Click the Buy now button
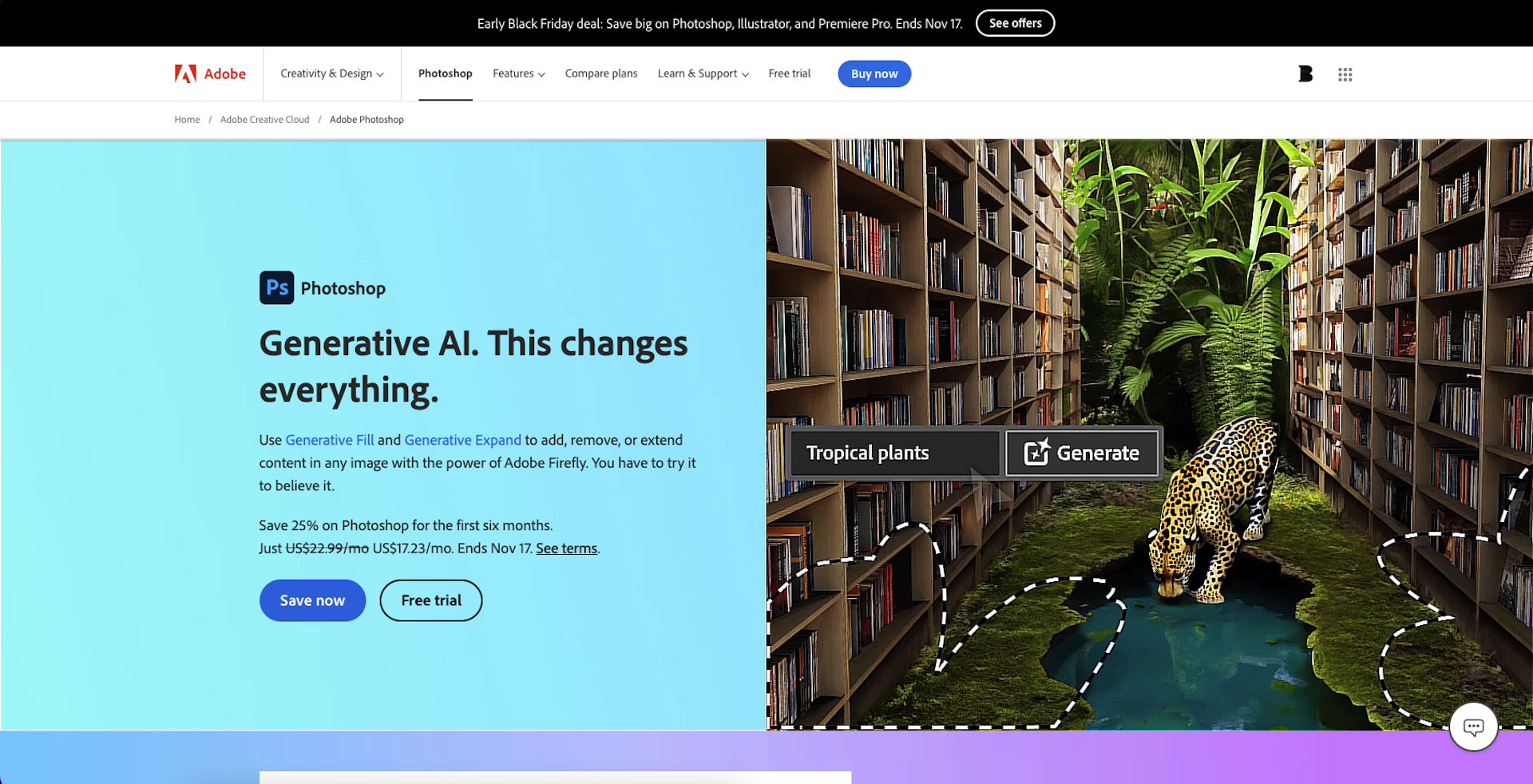The height and width of the screenshot is (784, 1533). 874,73
